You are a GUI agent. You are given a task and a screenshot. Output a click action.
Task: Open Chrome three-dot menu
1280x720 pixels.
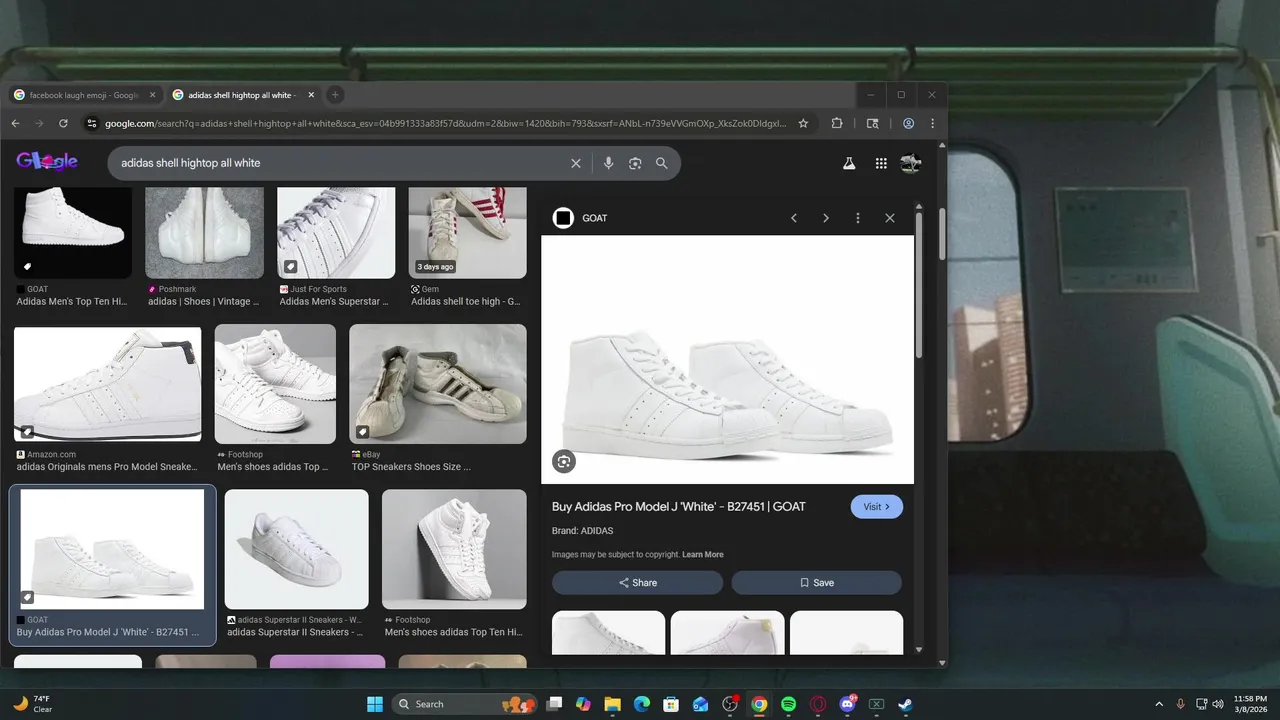tap(933, 123)
